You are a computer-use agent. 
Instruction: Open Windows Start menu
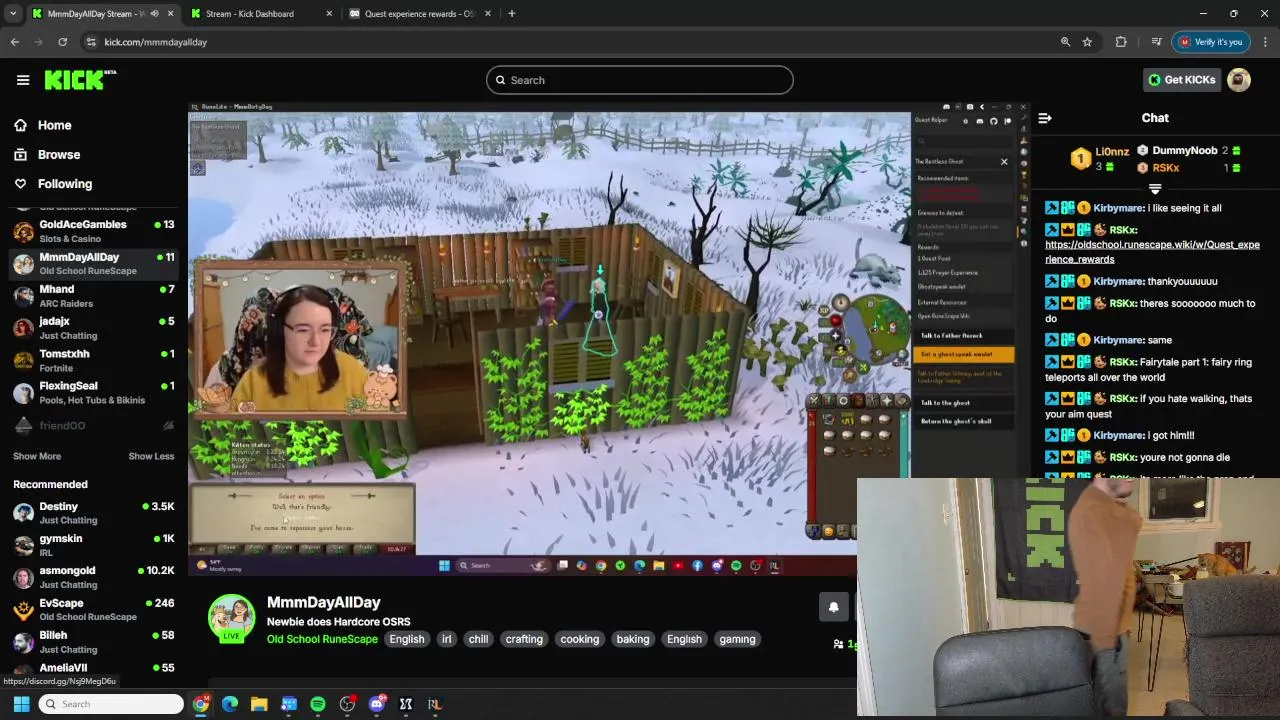tap(21, 704)
